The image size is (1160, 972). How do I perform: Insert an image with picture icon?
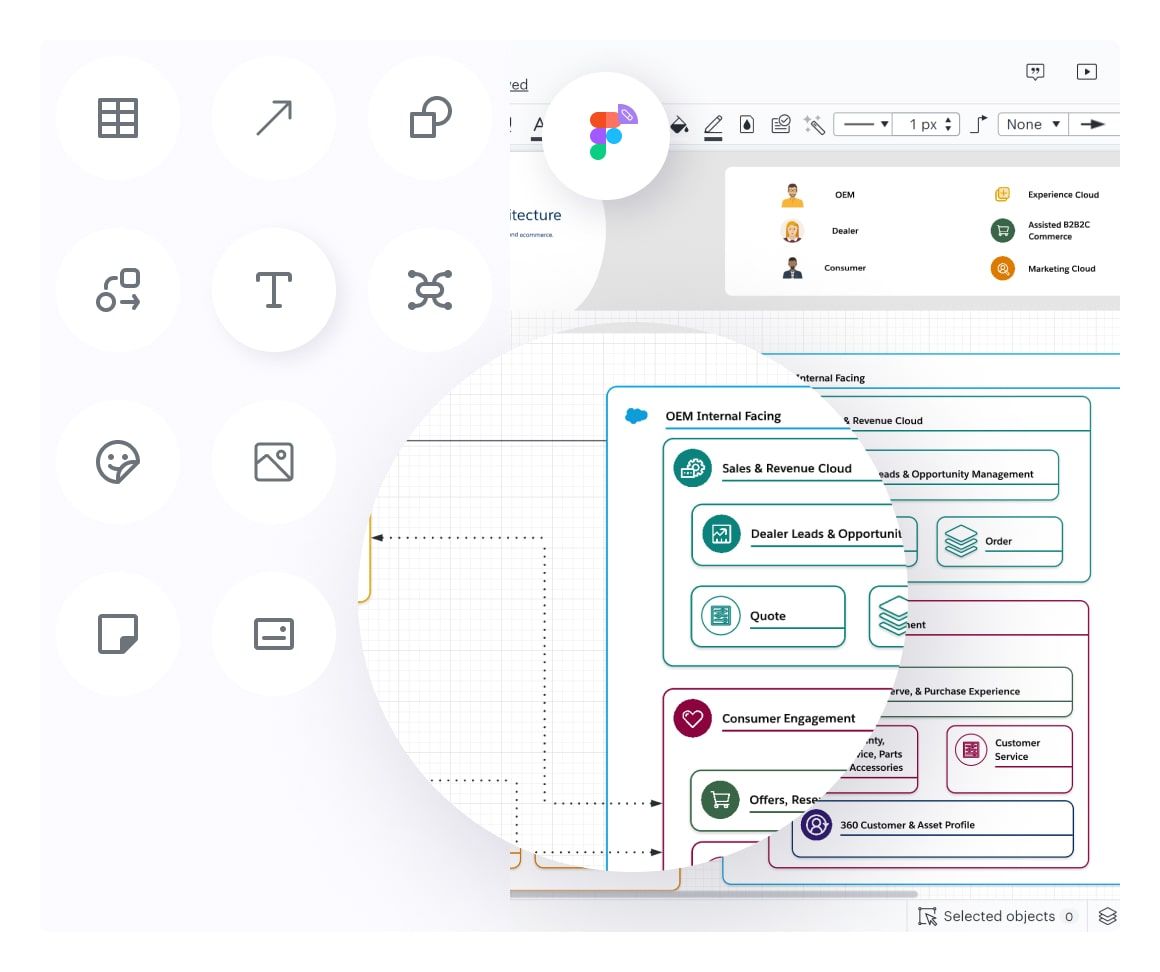click(x=273, y=462)
